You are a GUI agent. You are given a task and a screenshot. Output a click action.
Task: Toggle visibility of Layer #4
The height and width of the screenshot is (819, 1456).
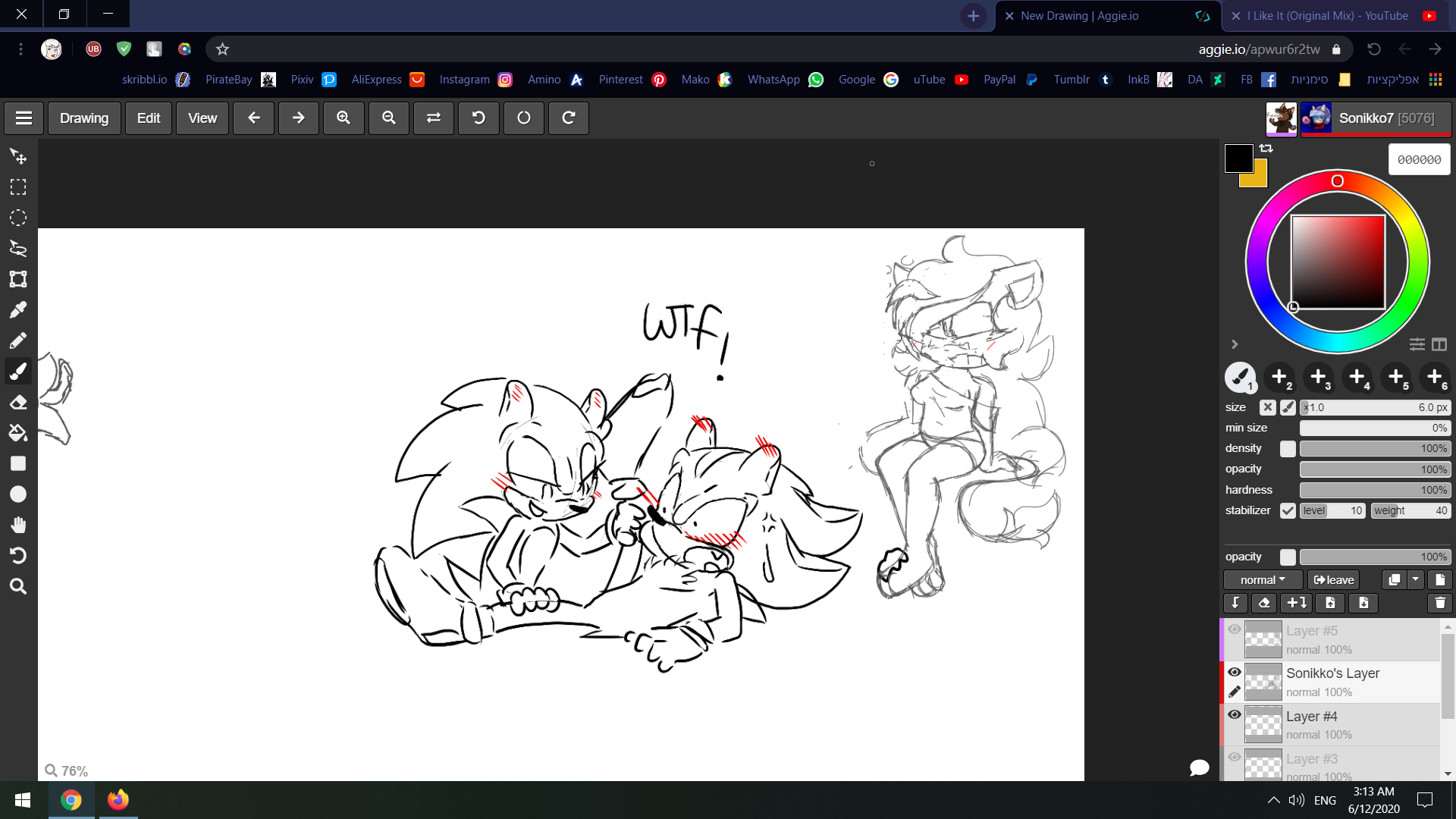click(x=1235, y=714)
